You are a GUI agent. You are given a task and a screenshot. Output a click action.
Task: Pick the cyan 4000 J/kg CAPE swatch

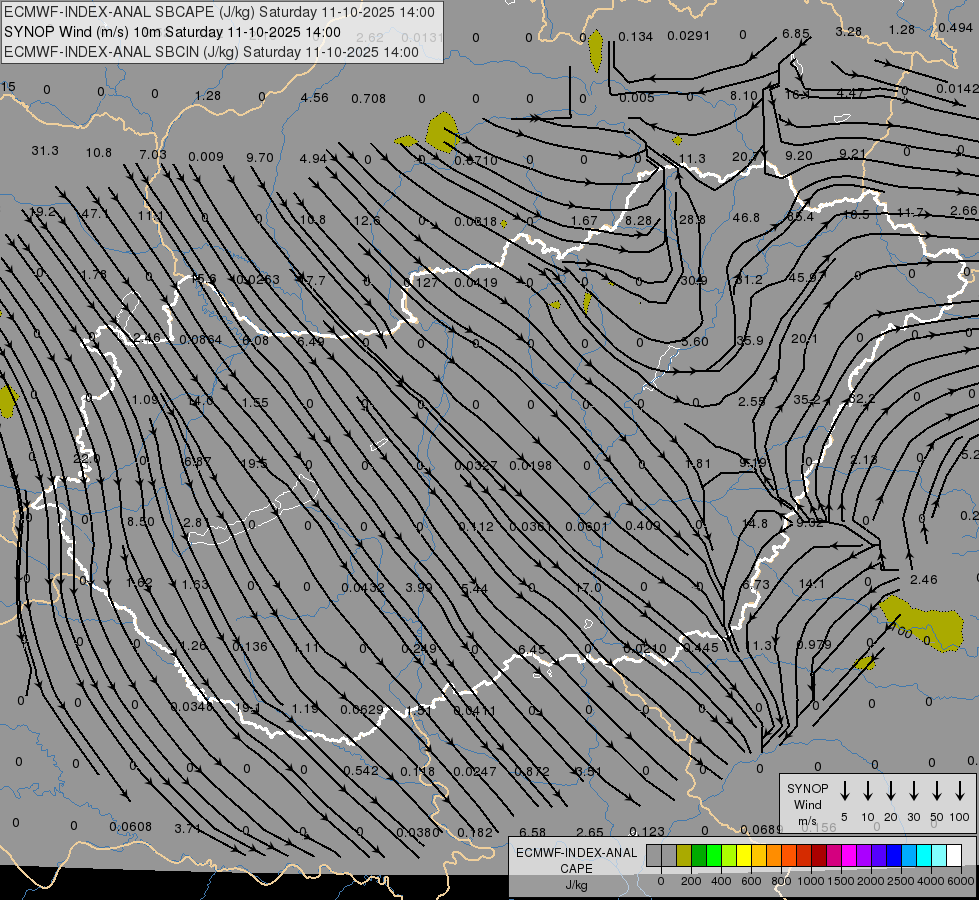tap(923, 855)
